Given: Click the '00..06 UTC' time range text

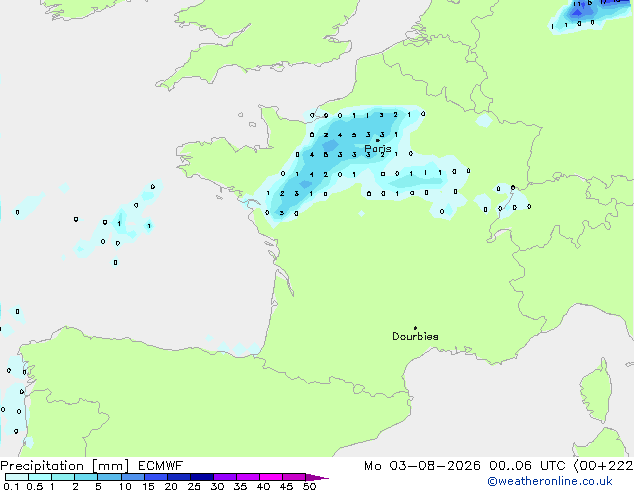Looking at the screenshot, I should coord(527,466).
